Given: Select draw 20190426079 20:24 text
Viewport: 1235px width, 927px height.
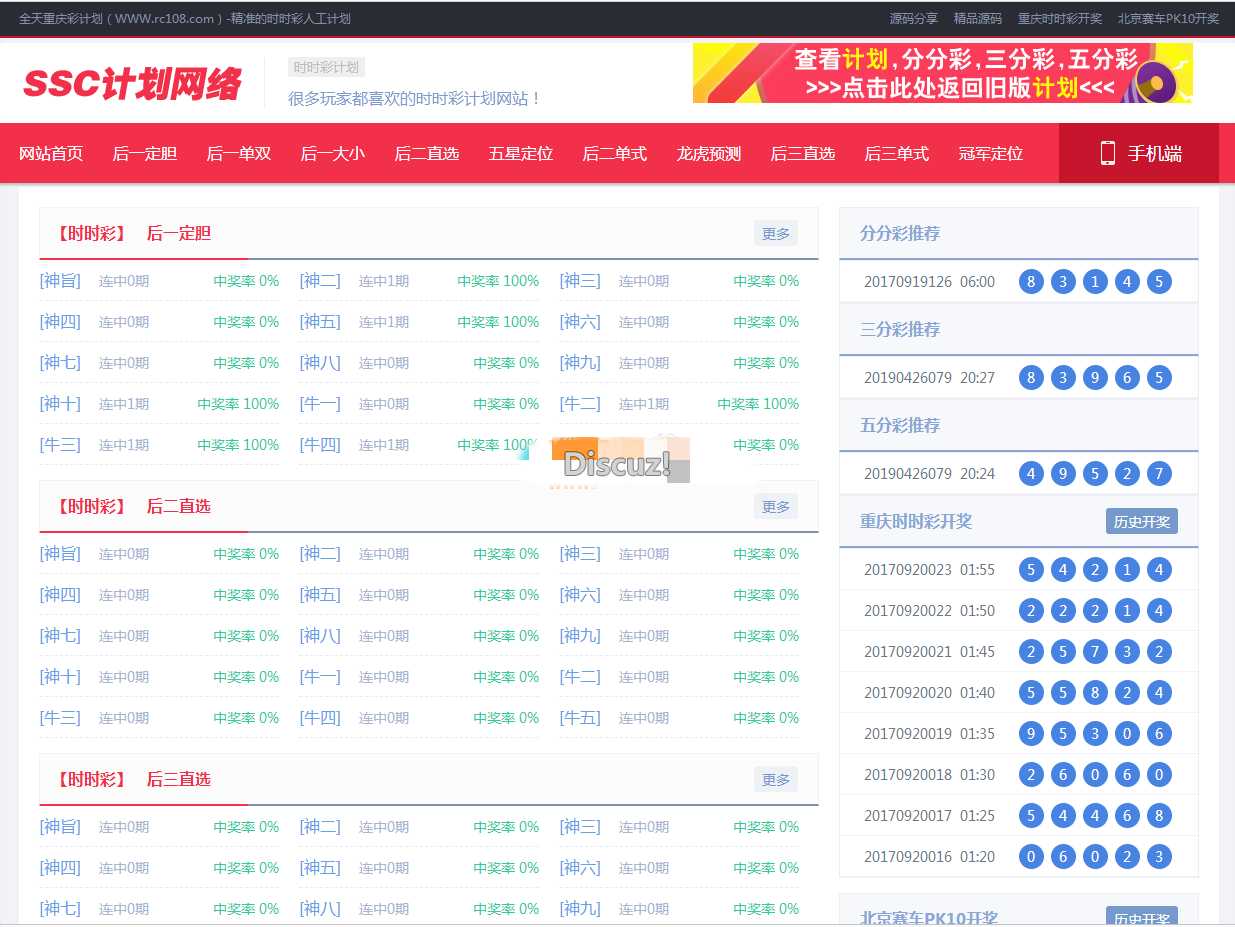Looking at the screenshot, I should [929, 474].
